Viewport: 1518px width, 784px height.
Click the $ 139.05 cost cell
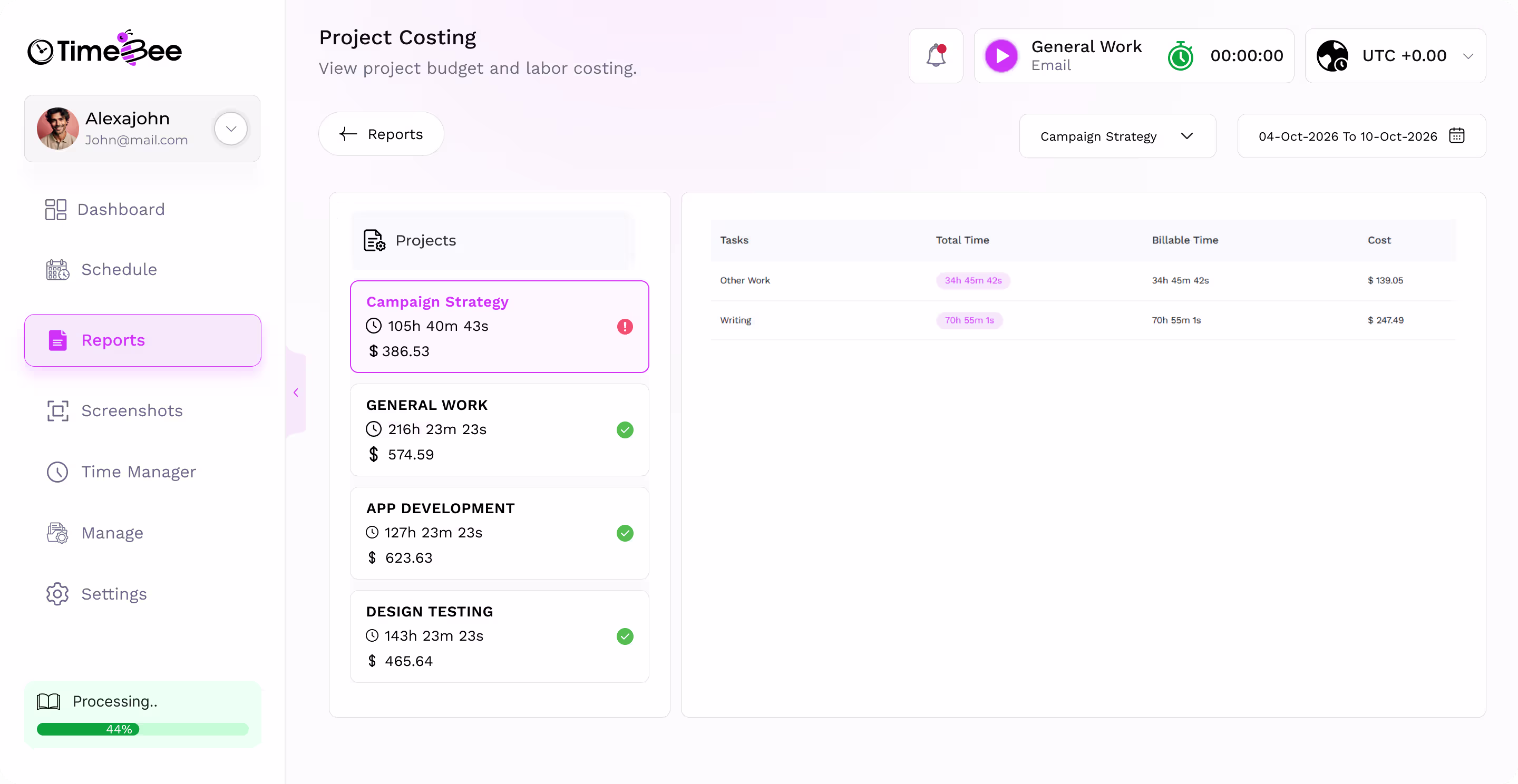pos(1385,280)
